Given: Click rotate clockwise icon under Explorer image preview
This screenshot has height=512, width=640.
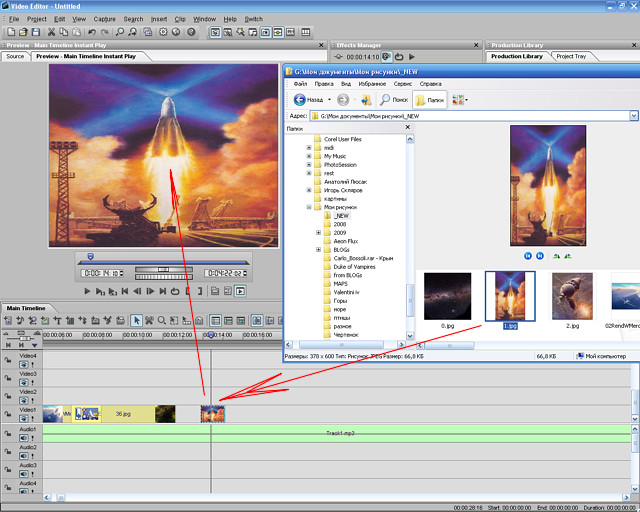Looking at the screenshot, I should pos(556,256).
